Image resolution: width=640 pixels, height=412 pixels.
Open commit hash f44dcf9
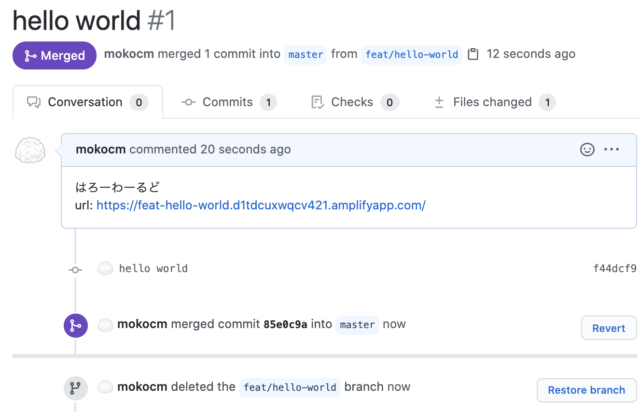615,268
